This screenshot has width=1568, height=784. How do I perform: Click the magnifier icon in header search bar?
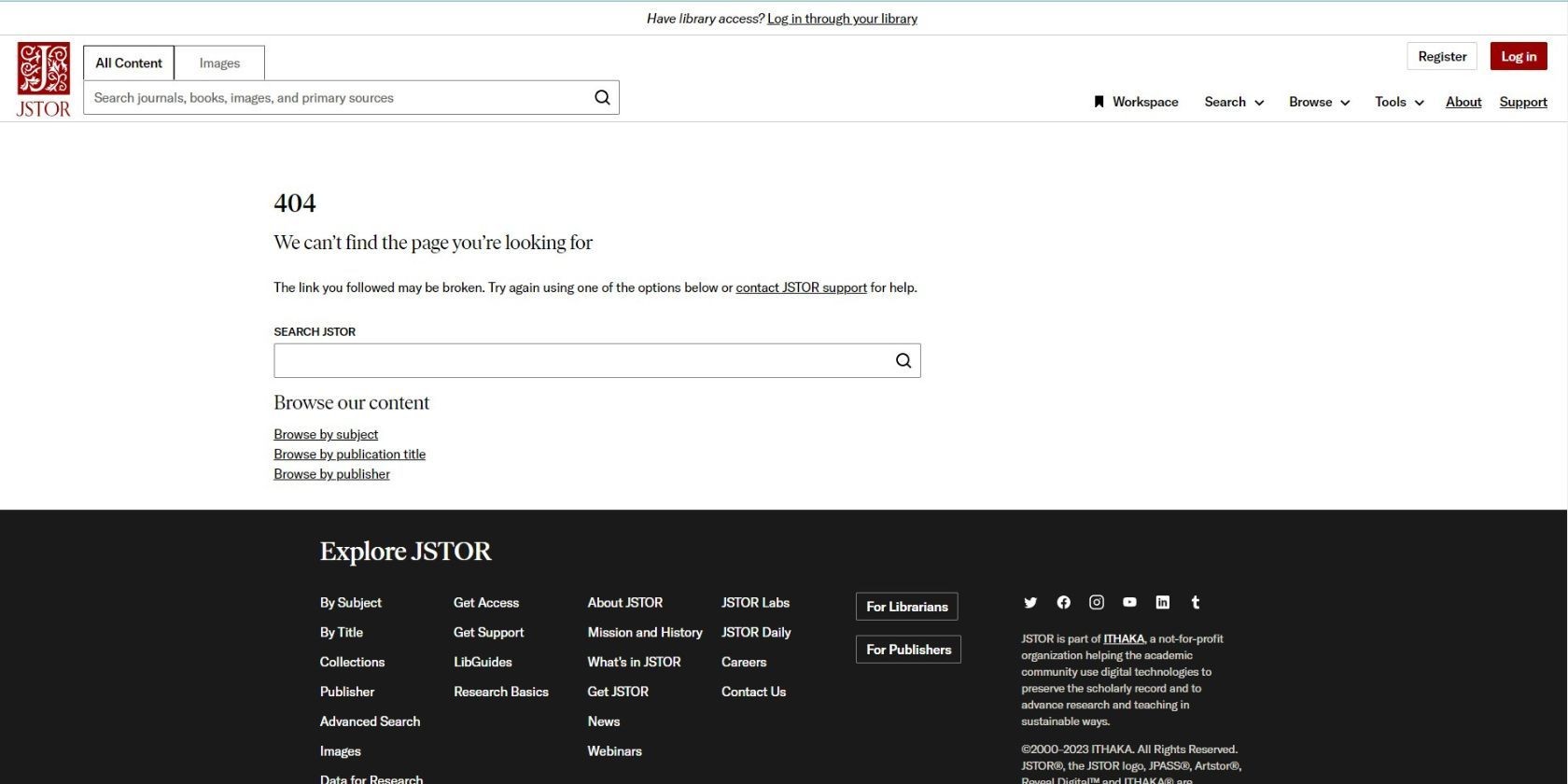[602, 97]
